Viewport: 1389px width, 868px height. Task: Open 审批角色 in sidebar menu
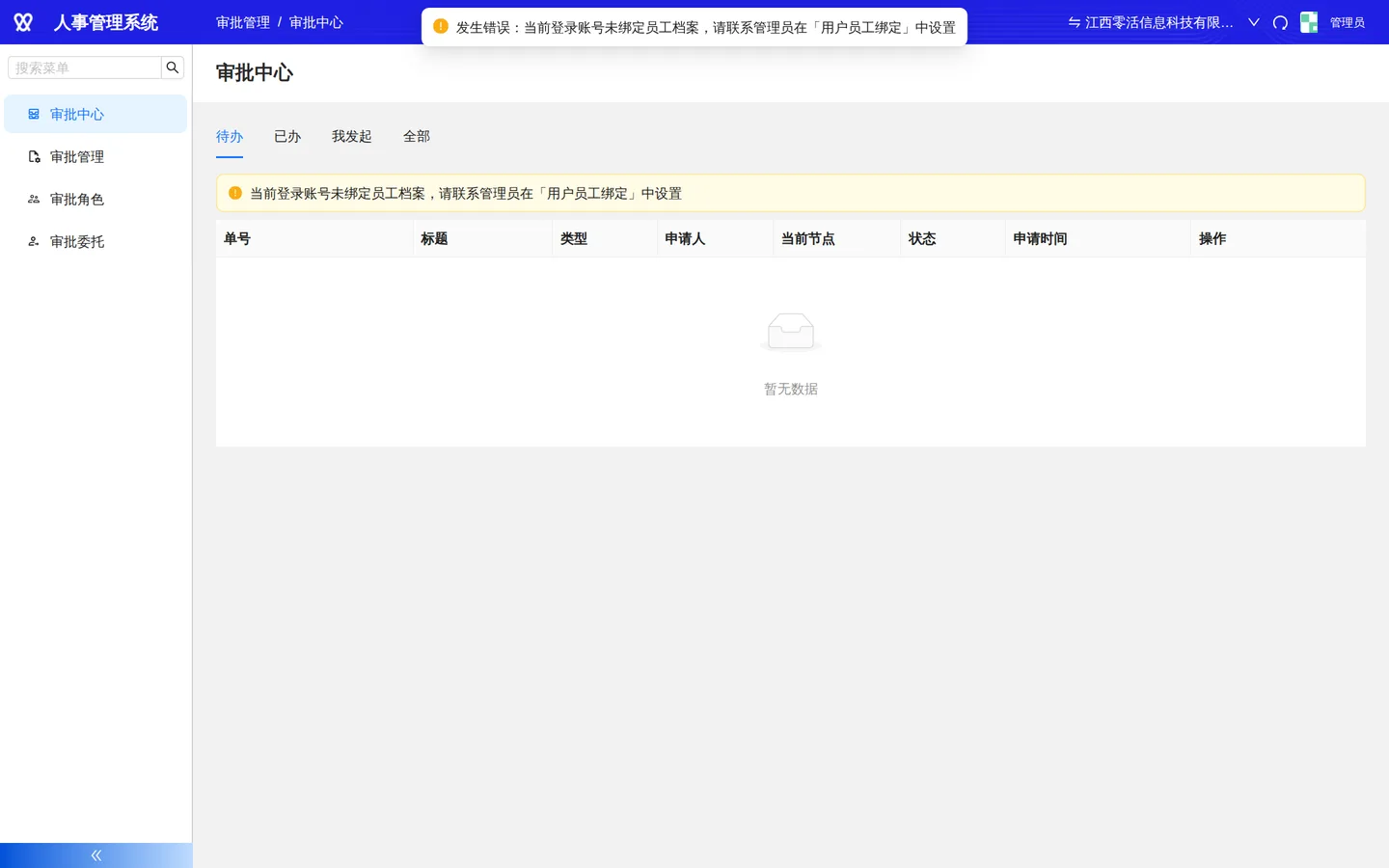[x=95, y=199]
